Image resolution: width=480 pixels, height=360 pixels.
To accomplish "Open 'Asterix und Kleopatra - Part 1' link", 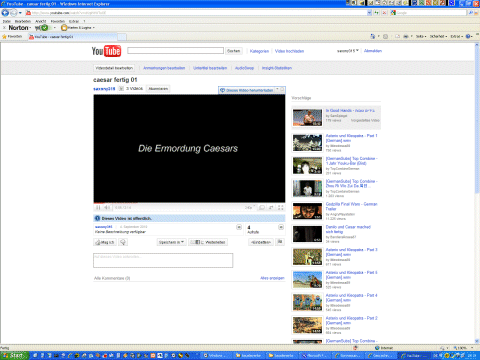I will 351,138.
